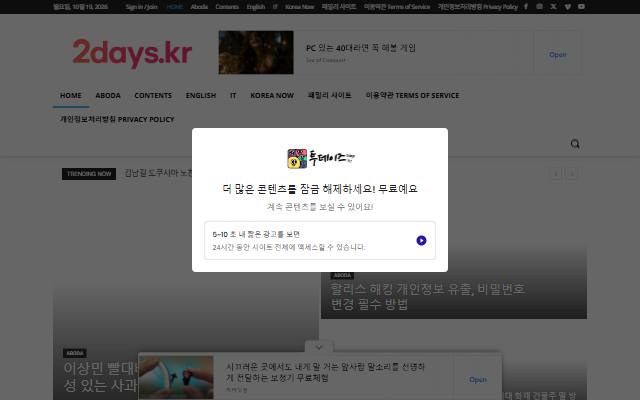Click the date text in top bar
640x400 pixels.
[80, 7]
